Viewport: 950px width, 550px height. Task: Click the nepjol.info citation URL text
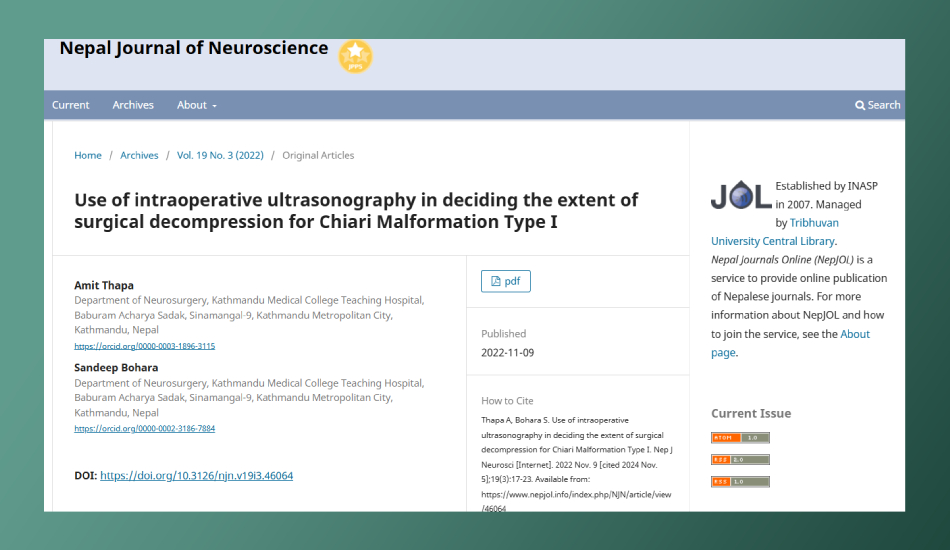(x=576, y=502)
